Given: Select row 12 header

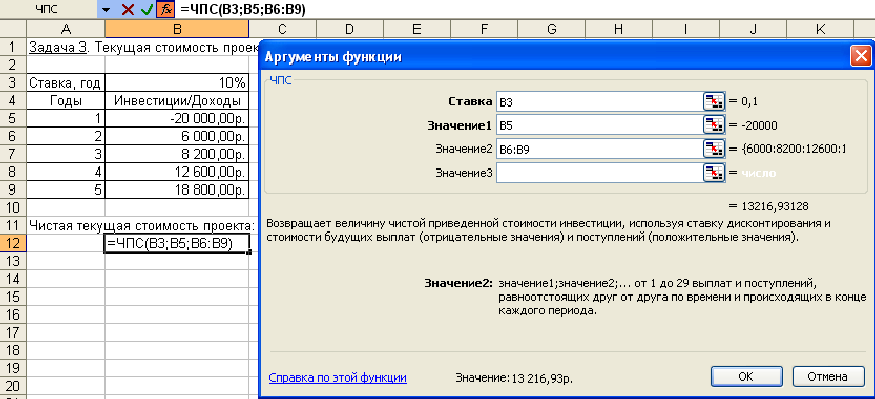Looking at the screenshot, I should [x=13, y=244].
